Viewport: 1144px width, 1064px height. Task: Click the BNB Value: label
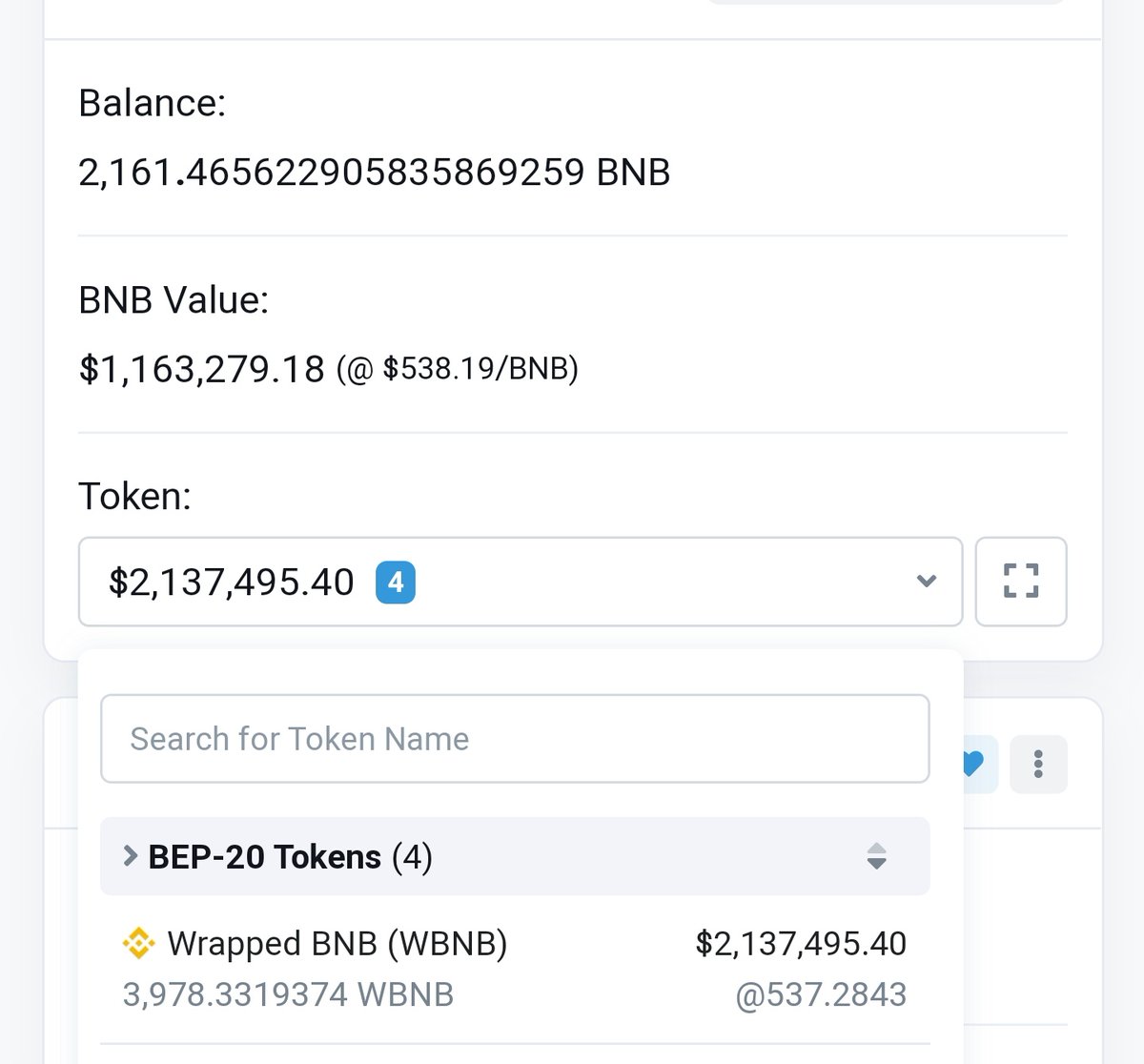point(174,300)
